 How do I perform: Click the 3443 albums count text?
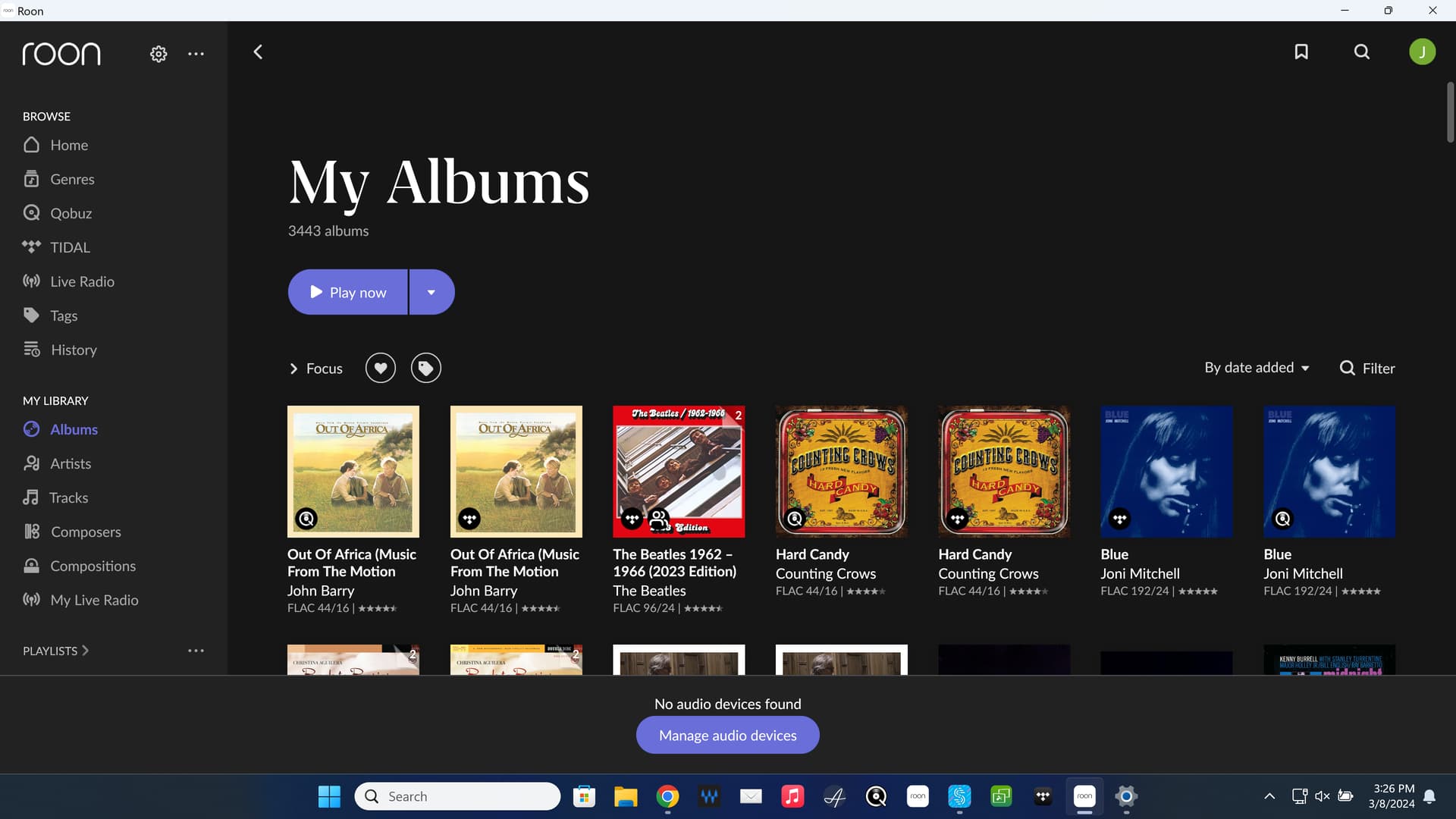click(328, 231)
